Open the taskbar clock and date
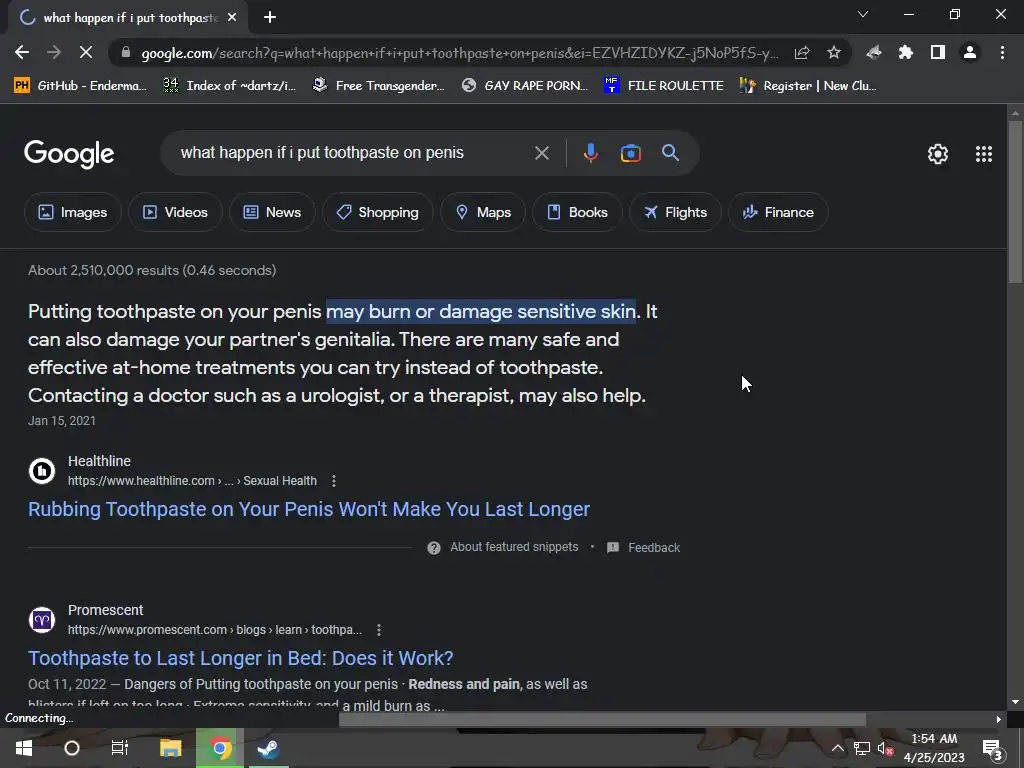The image size is (1024, 768). pos(934,748)
